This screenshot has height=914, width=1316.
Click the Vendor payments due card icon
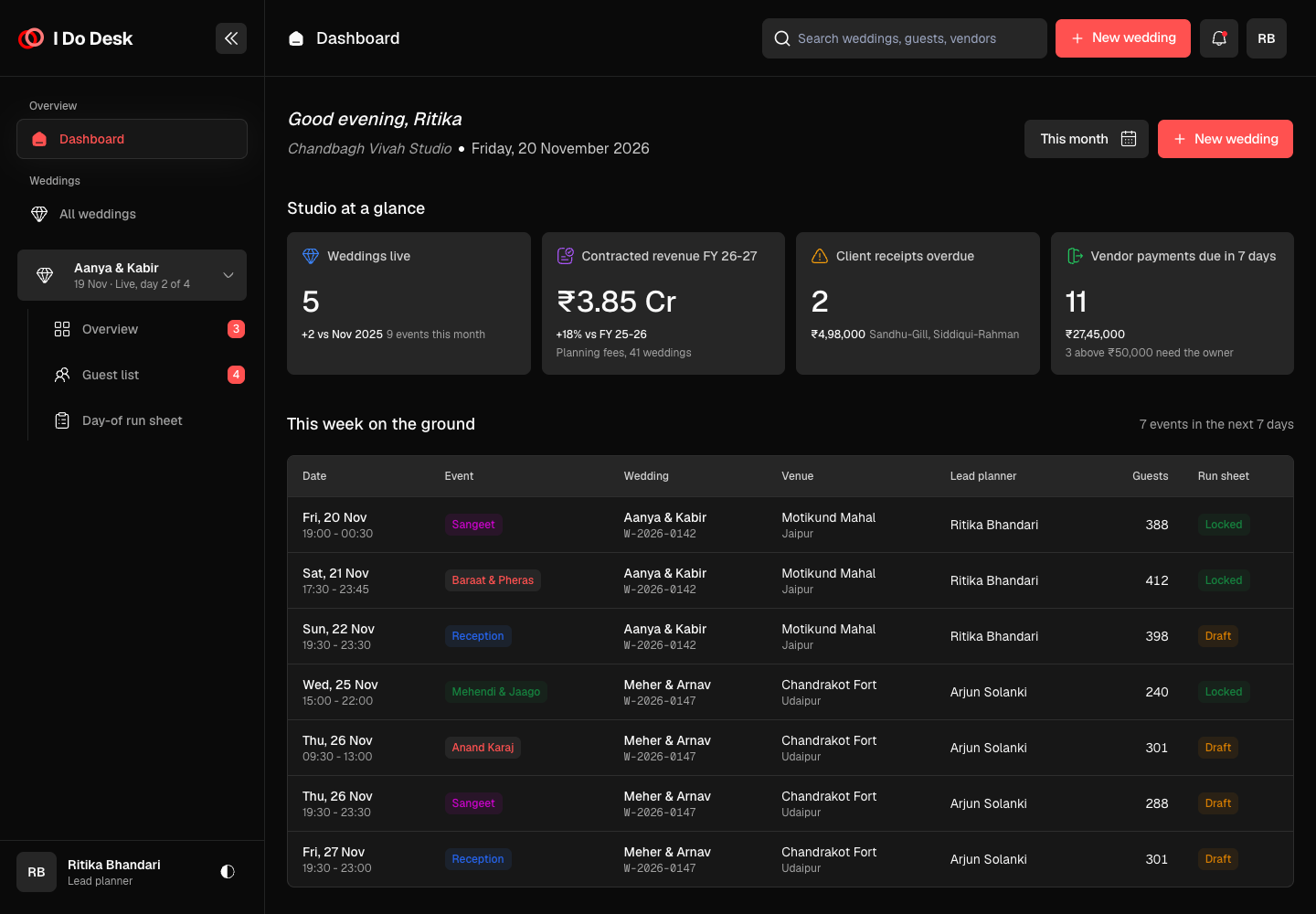[x=1075, y=256]
